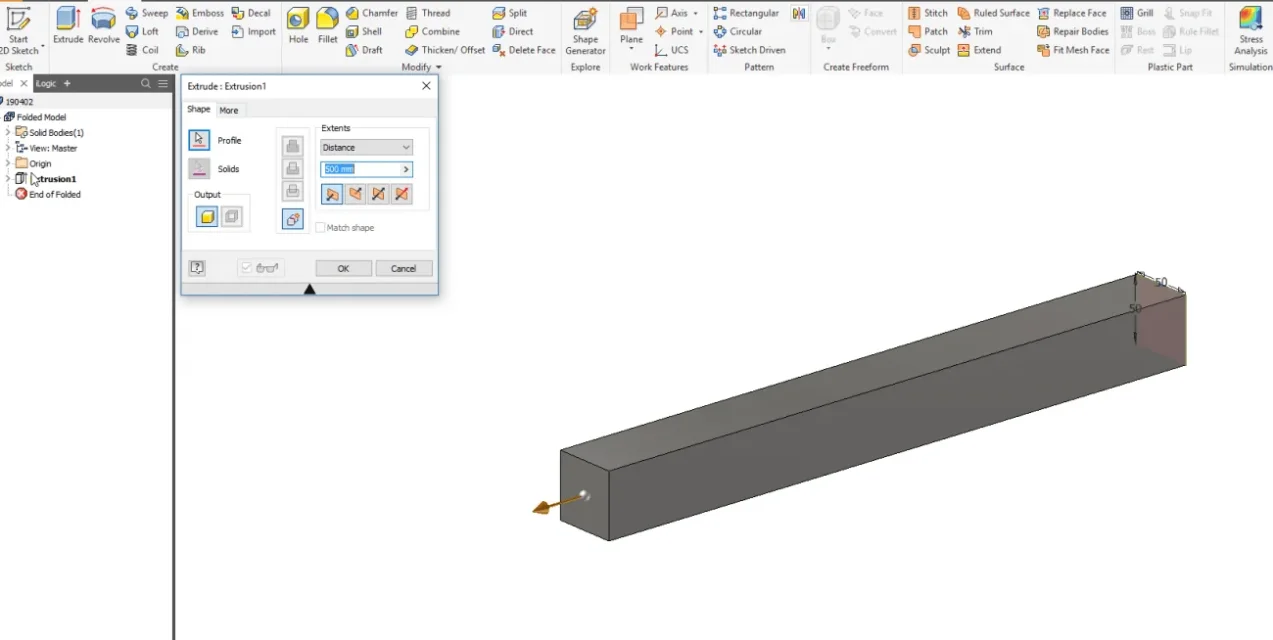Choose the Delete Face tool

pyautogui.click(x=524, y=49)
